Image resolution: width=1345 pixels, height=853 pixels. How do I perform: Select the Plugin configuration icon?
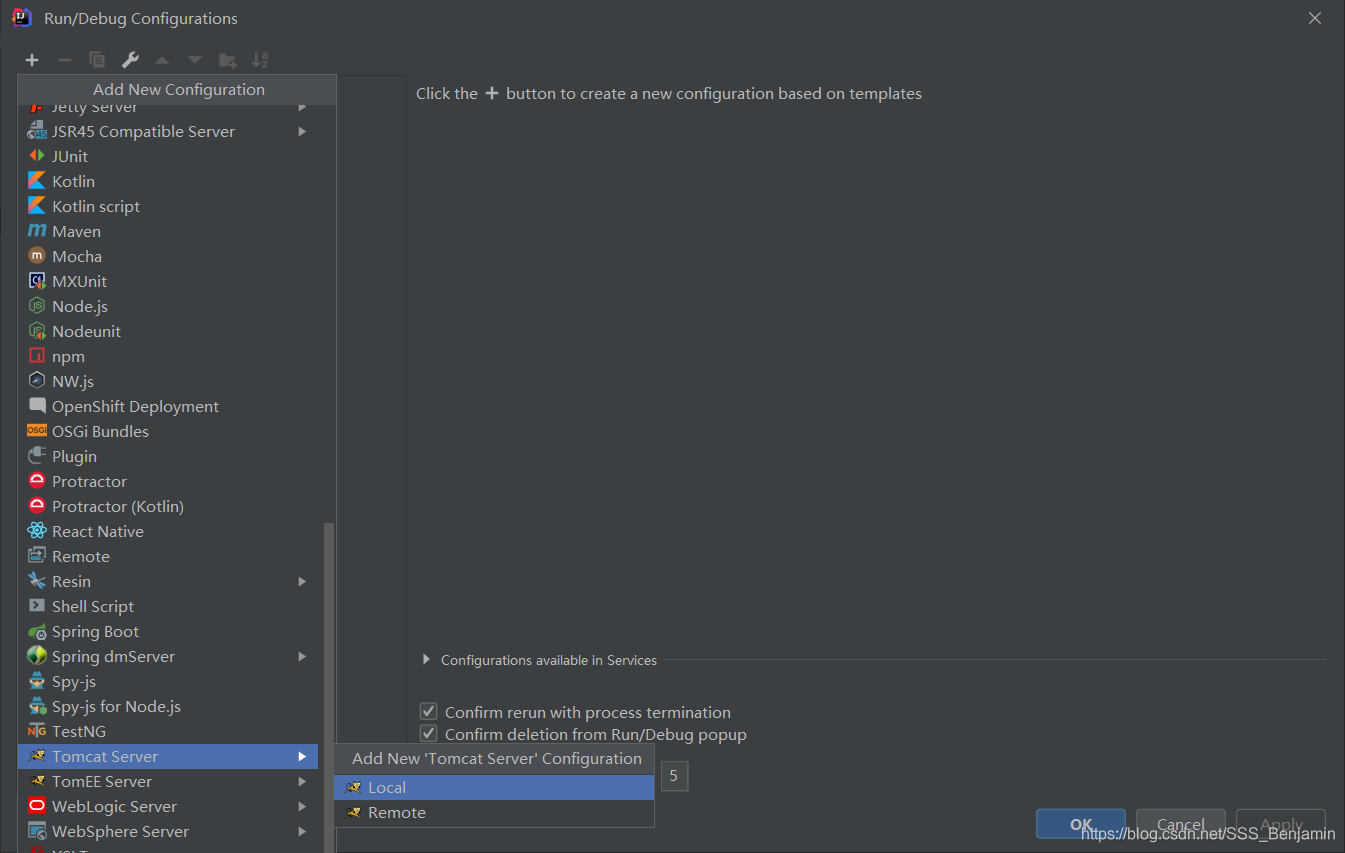[37, 456]
